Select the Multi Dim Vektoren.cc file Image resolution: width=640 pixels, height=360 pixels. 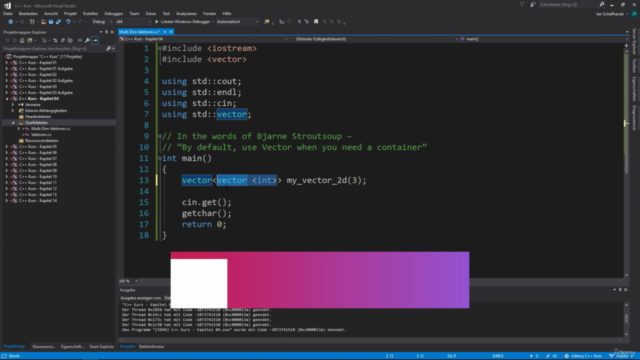(x=51, y=129)
